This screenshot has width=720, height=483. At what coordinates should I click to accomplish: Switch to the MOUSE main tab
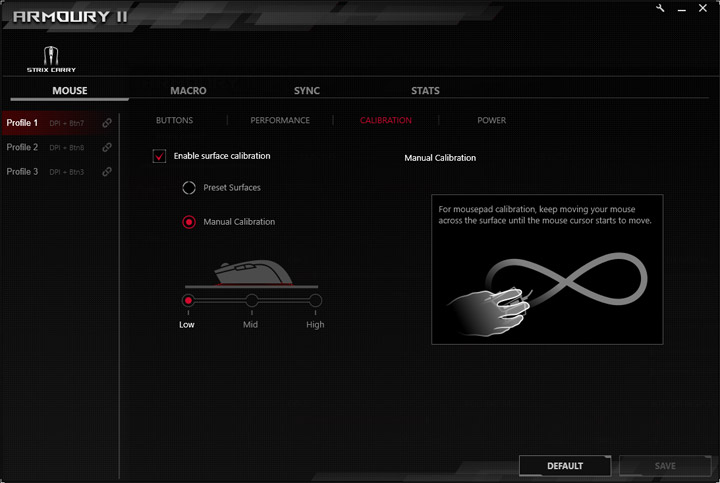click(x=70, y=90)
